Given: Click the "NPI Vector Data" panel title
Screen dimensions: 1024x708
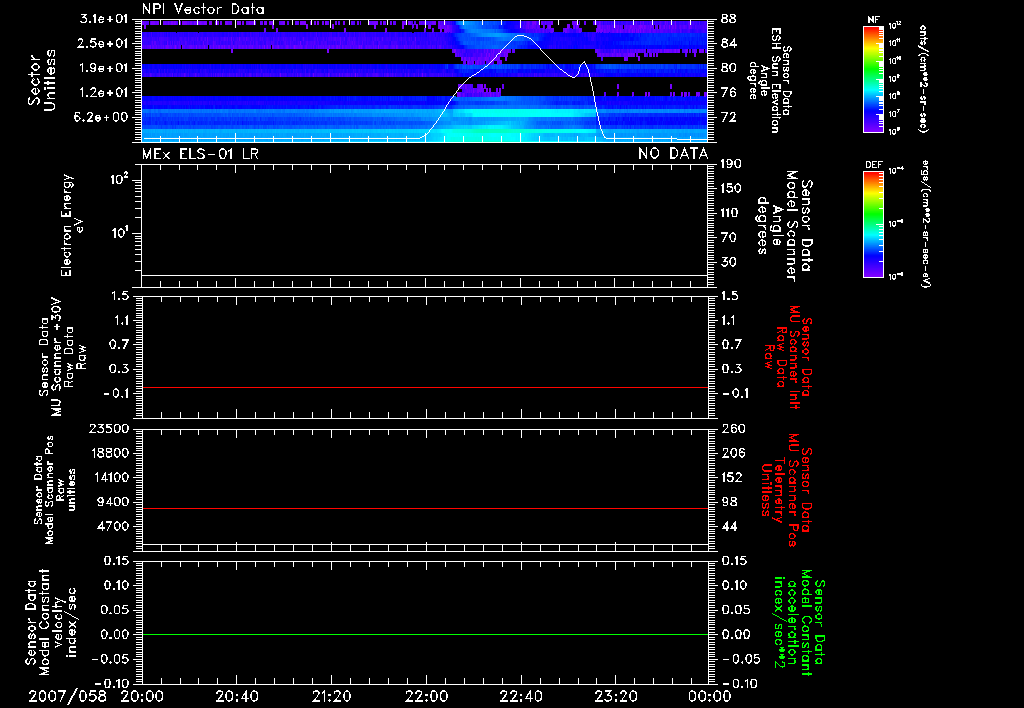Looking at the screenshot, I should 203,9.
